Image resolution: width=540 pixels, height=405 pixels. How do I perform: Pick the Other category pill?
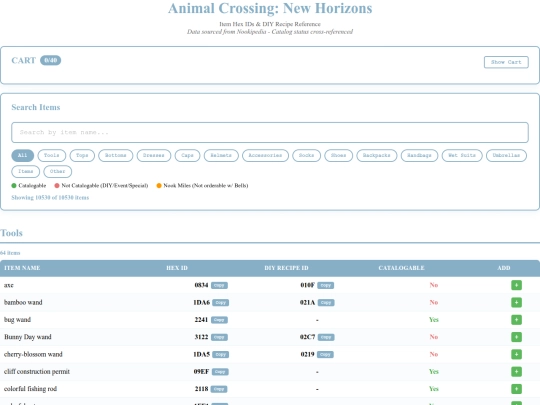58,171
